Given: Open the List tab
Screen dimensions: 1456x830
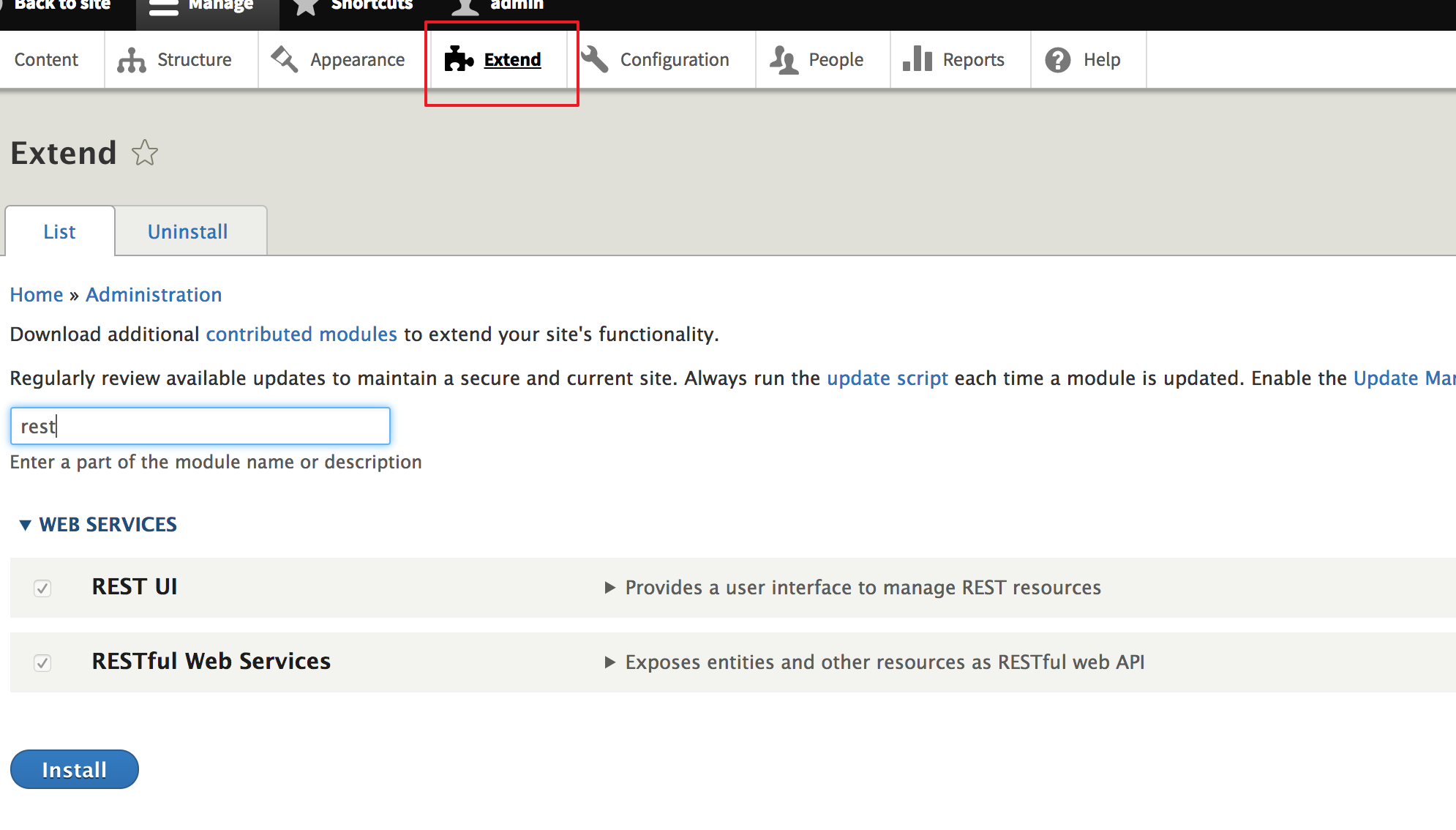Looking at the screenshot, I should [59, 232].
